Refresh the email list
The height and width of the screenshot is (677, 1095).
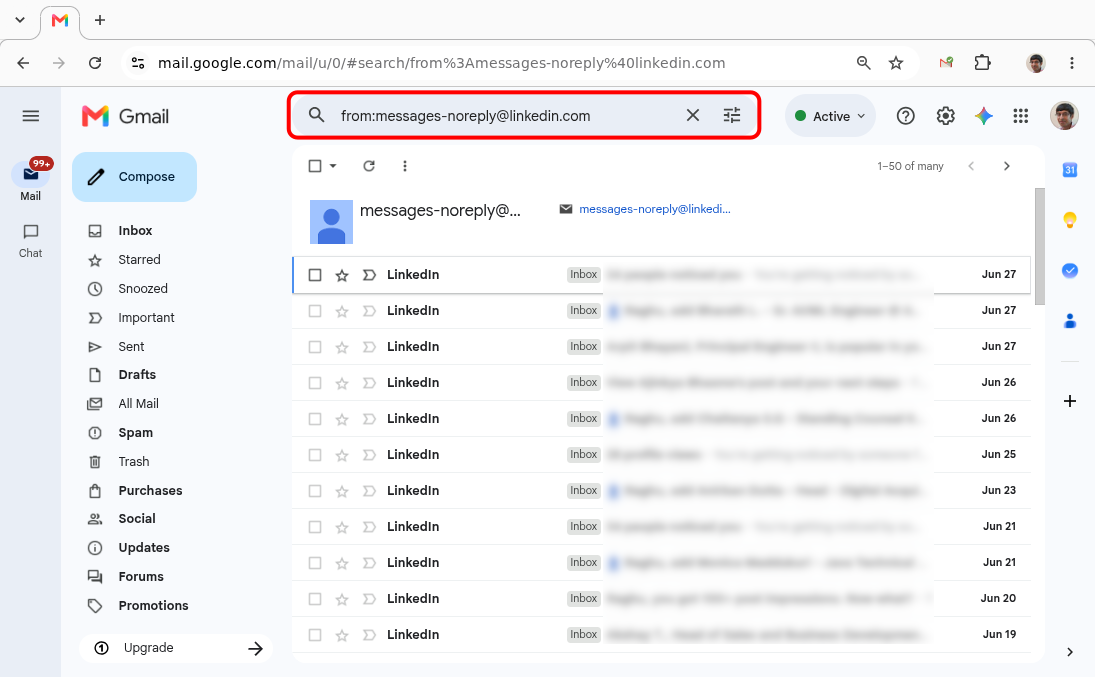pos(369,166)
